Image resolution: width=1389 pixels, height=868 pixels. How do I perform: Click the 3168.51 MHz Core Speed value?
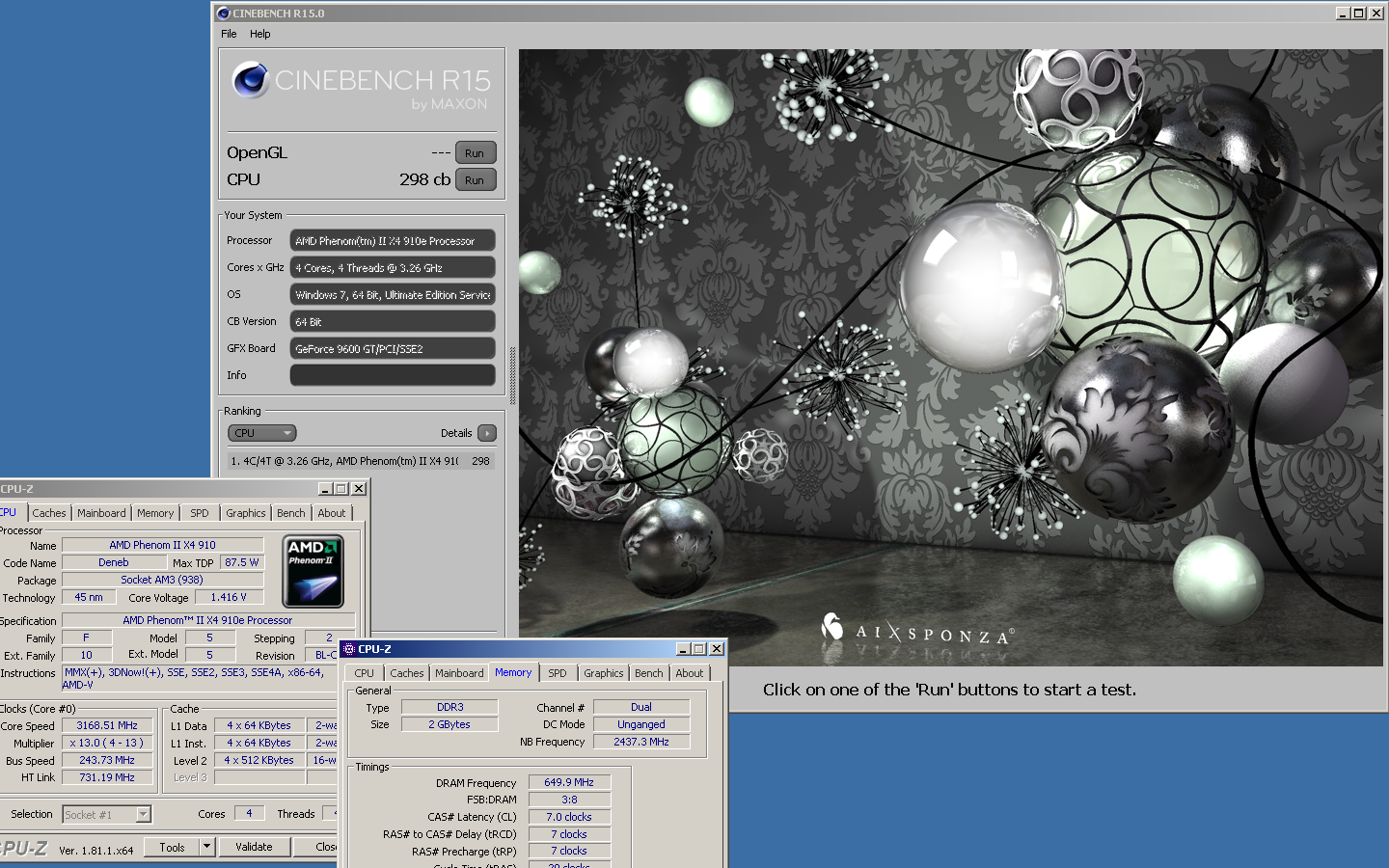[x=107, y=725]
